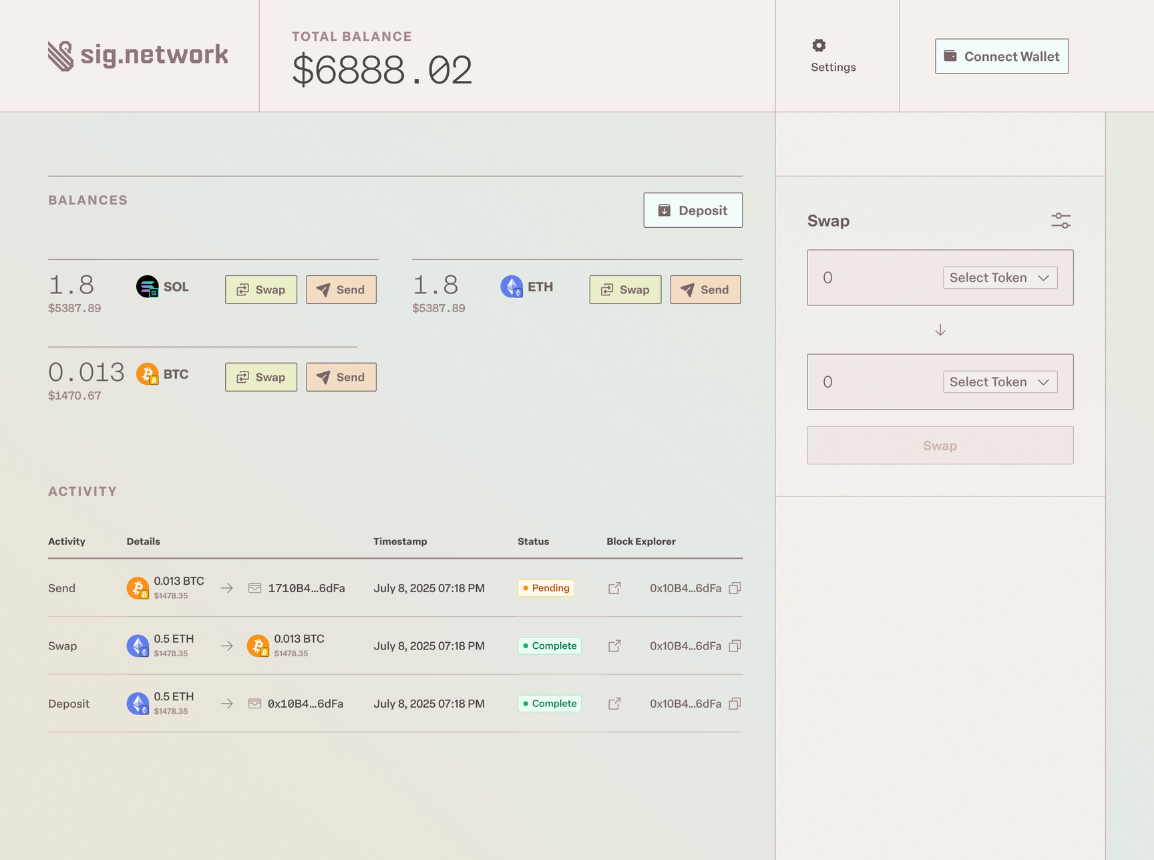Click the Details column header
1154x860 pixels.
point(143,541)
